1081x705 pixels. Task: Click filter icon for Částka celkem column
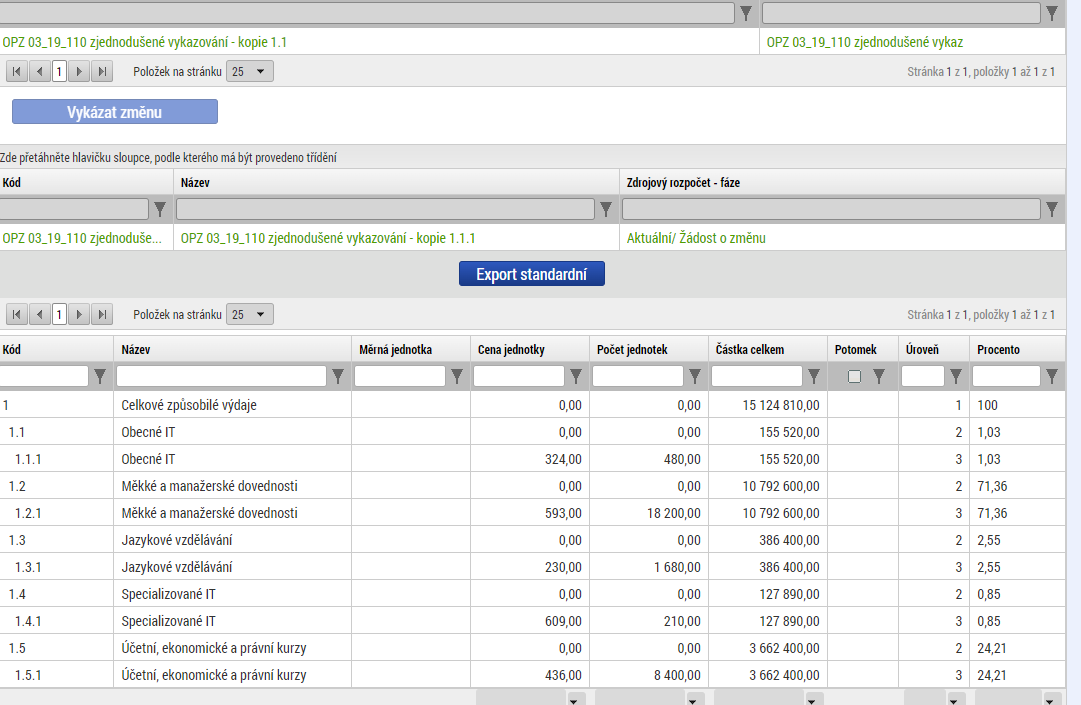[x=814, y=377]
